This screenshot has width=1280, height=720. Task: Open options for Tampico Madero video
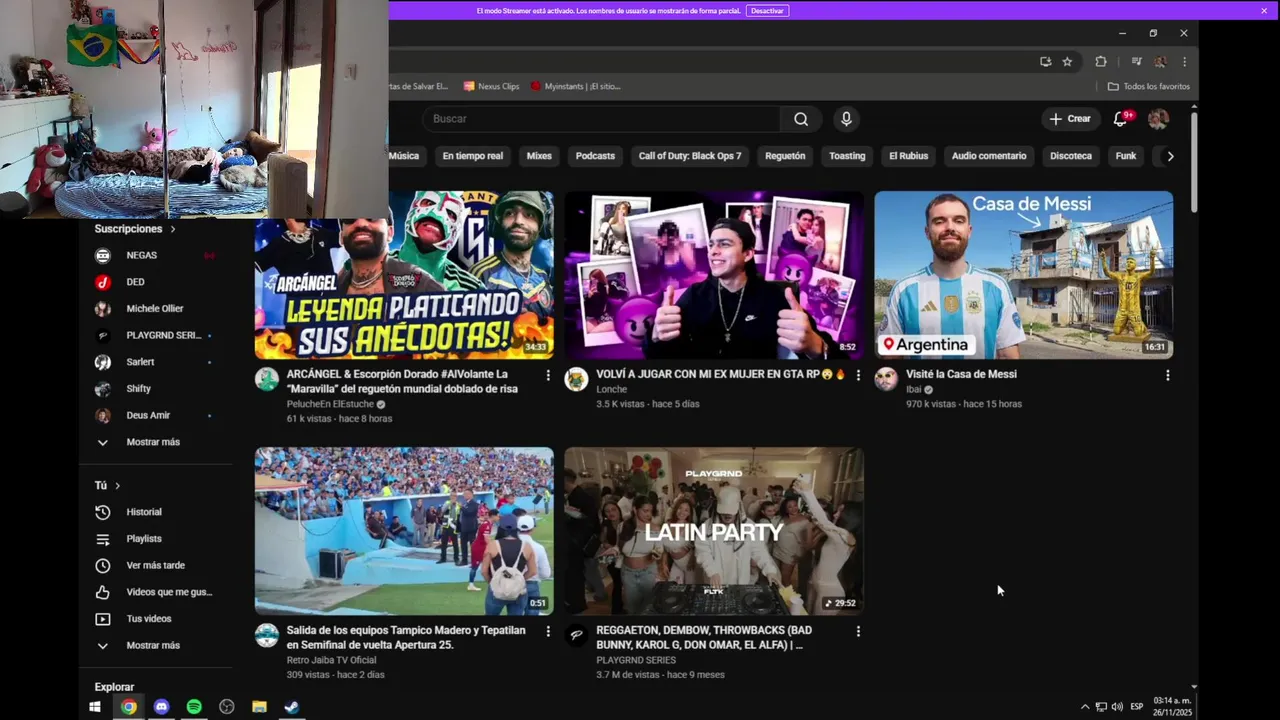[x=548, y=631]
